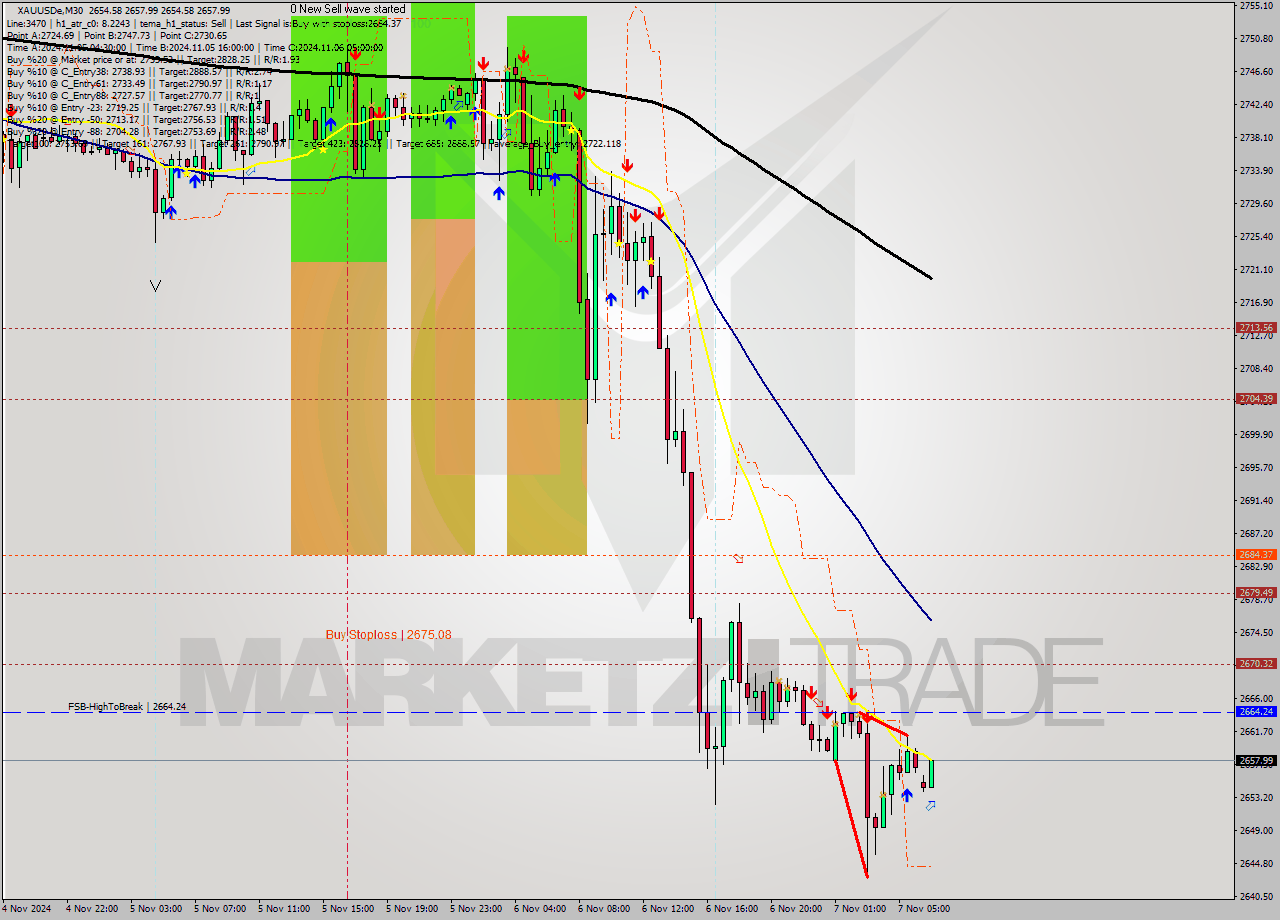Click the 2708.40 price scale value
1280x920 pixels.
1256,368
